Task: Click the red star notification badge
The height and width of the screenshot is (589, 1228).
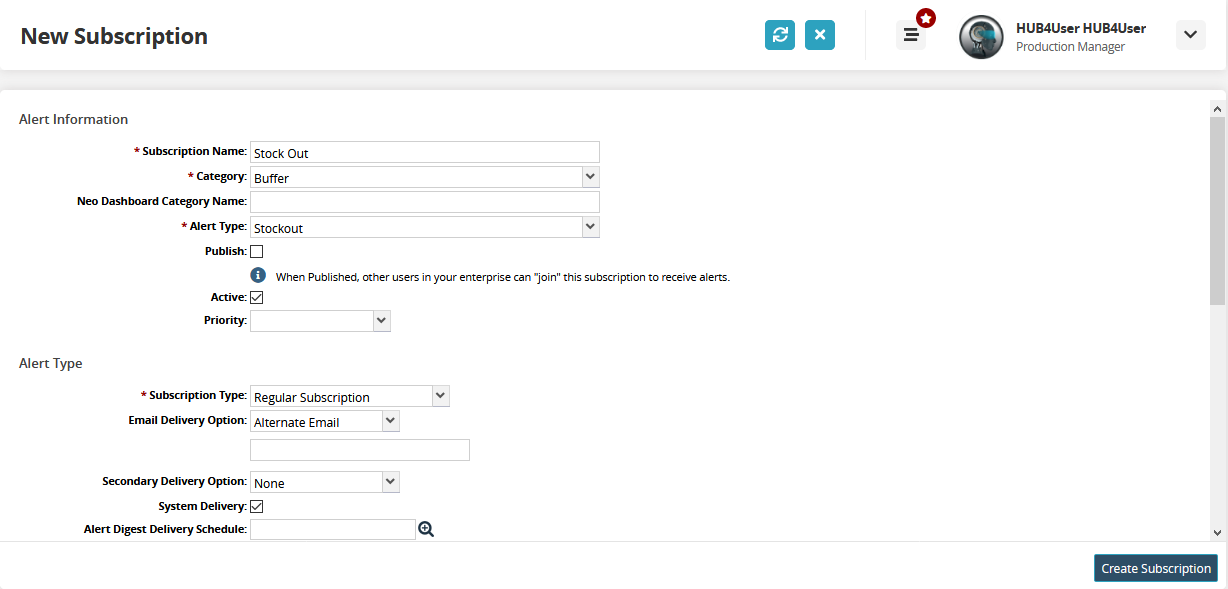Action: (x=926, y=18)
